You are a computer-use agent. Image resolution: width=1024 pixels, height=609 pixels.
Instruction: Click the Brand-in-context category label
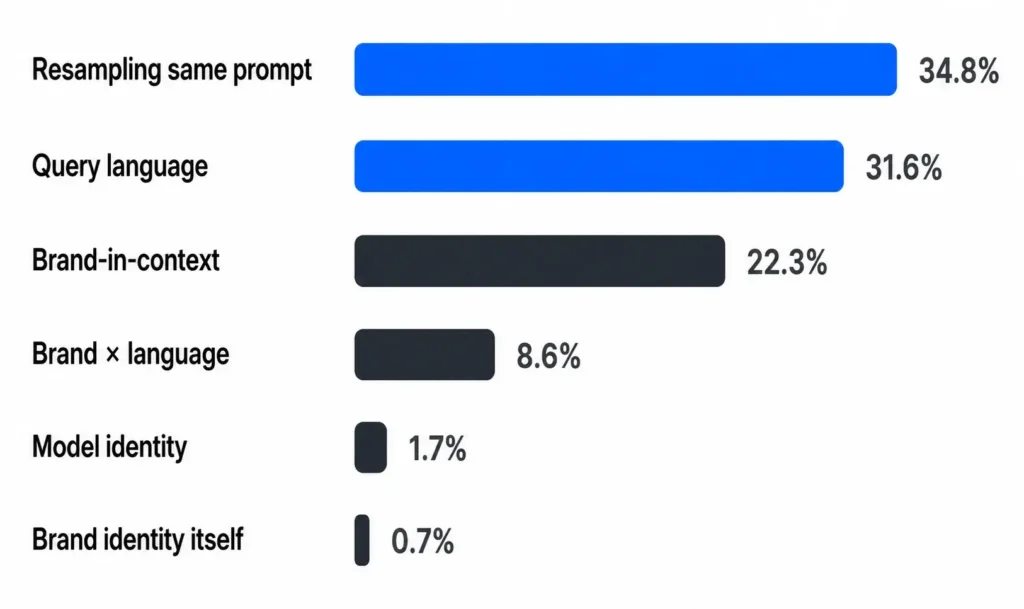click(x=125, y=260)
